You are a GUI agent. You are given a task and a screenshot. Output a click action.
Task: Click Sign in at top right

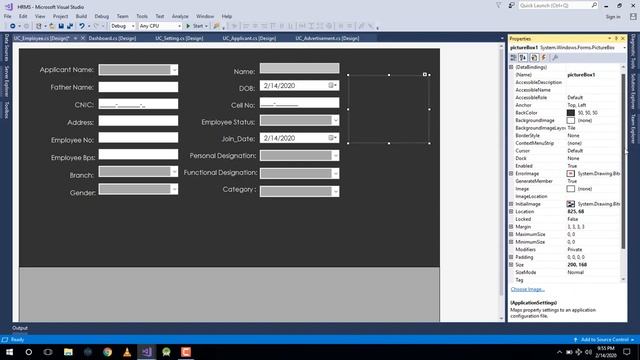(x=613, y=17)
